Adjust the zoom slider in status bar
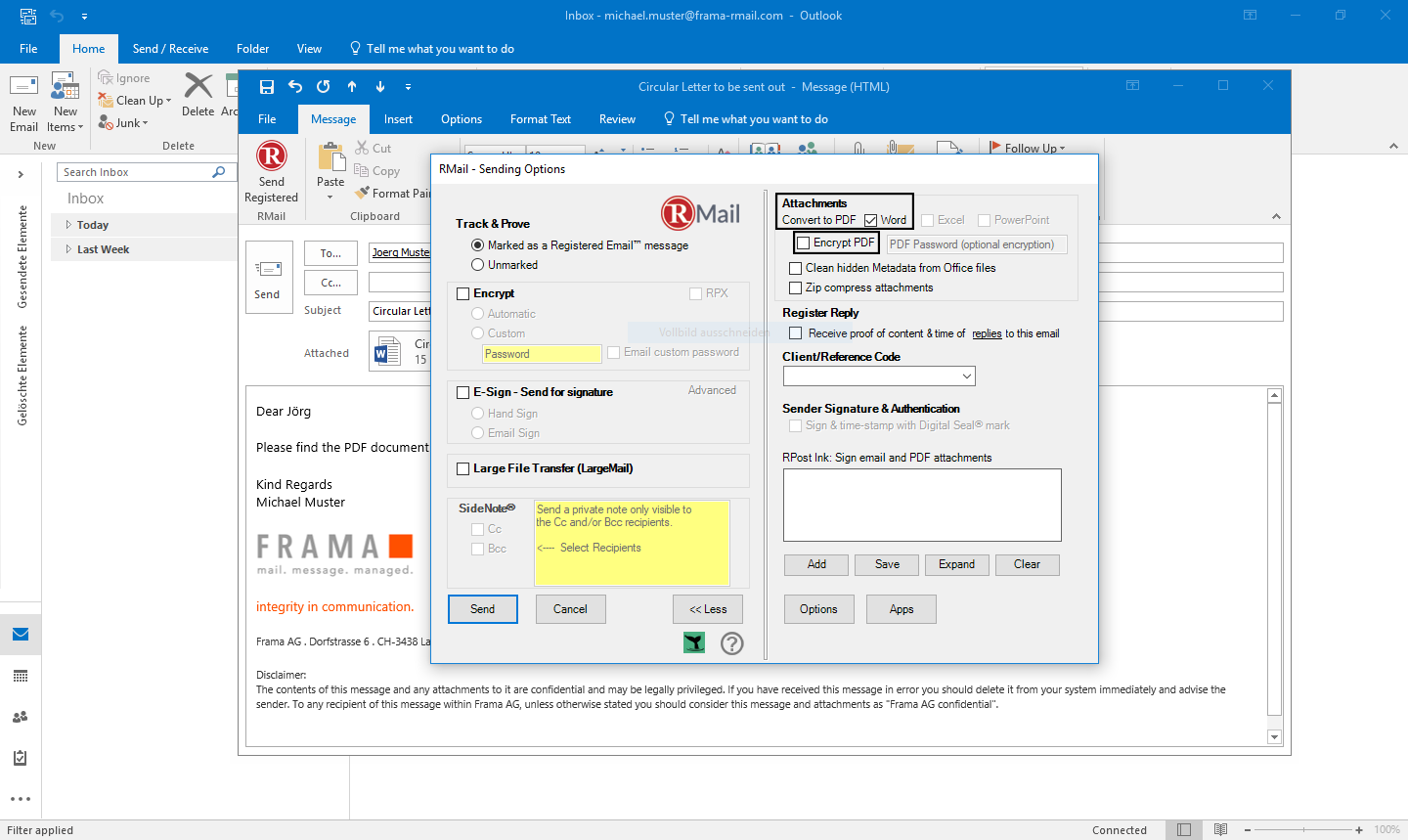 (x=1303, y=829)
